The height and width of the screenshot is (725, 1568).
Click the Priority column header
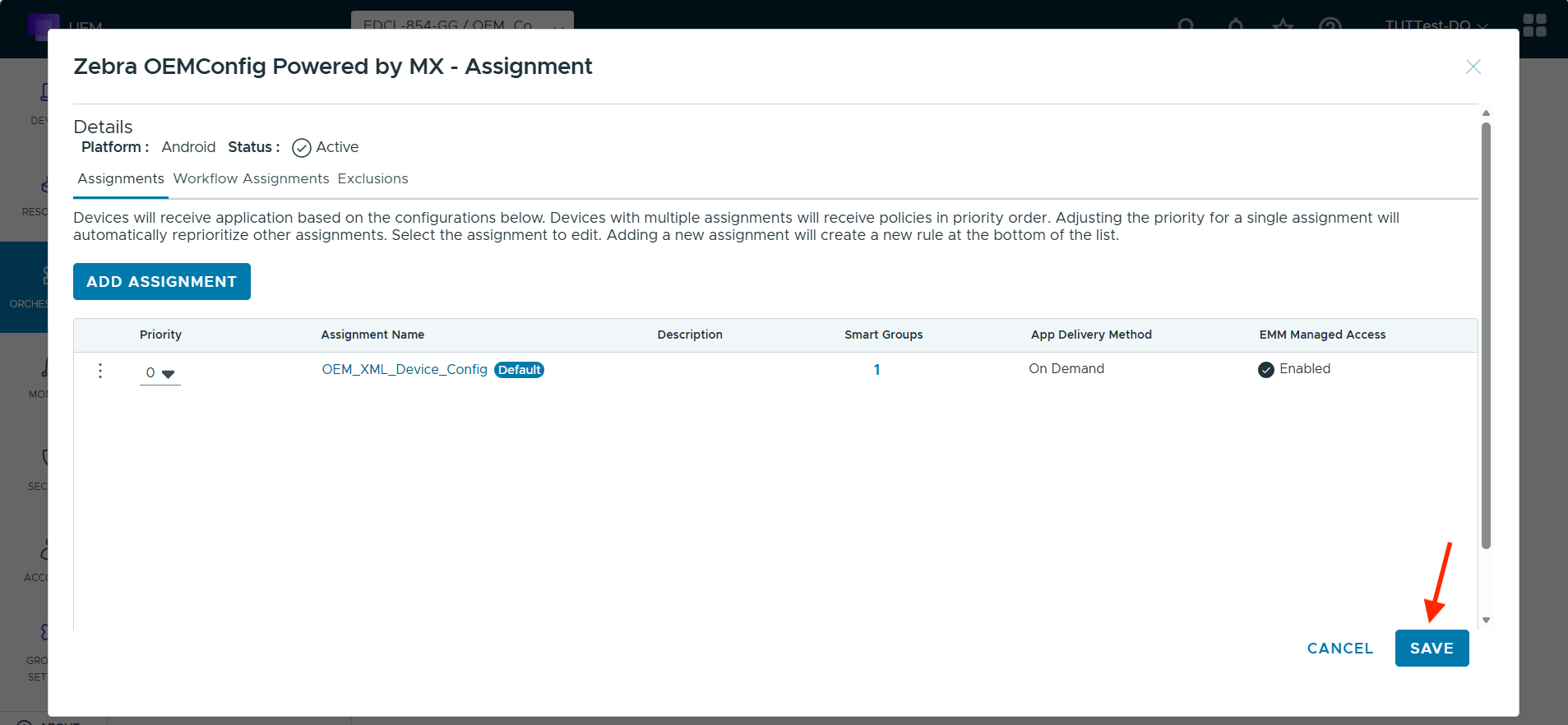tap(160, 335)
